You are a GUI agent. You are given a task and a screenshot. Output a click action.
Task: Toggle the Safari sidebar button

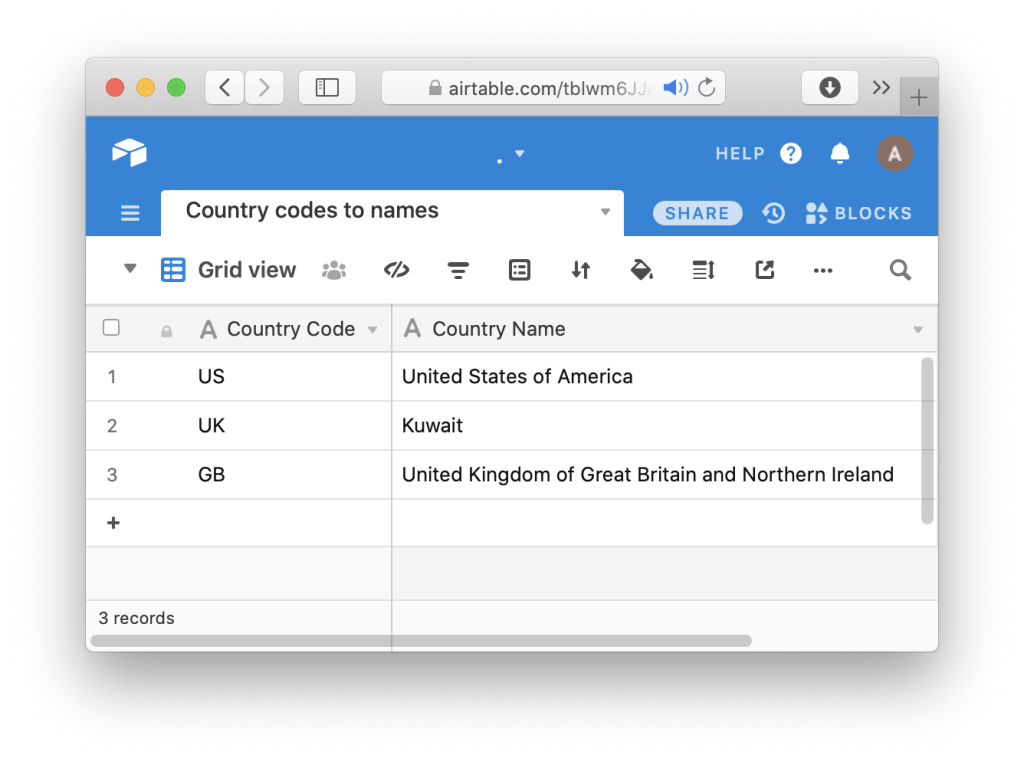(327, 88)
